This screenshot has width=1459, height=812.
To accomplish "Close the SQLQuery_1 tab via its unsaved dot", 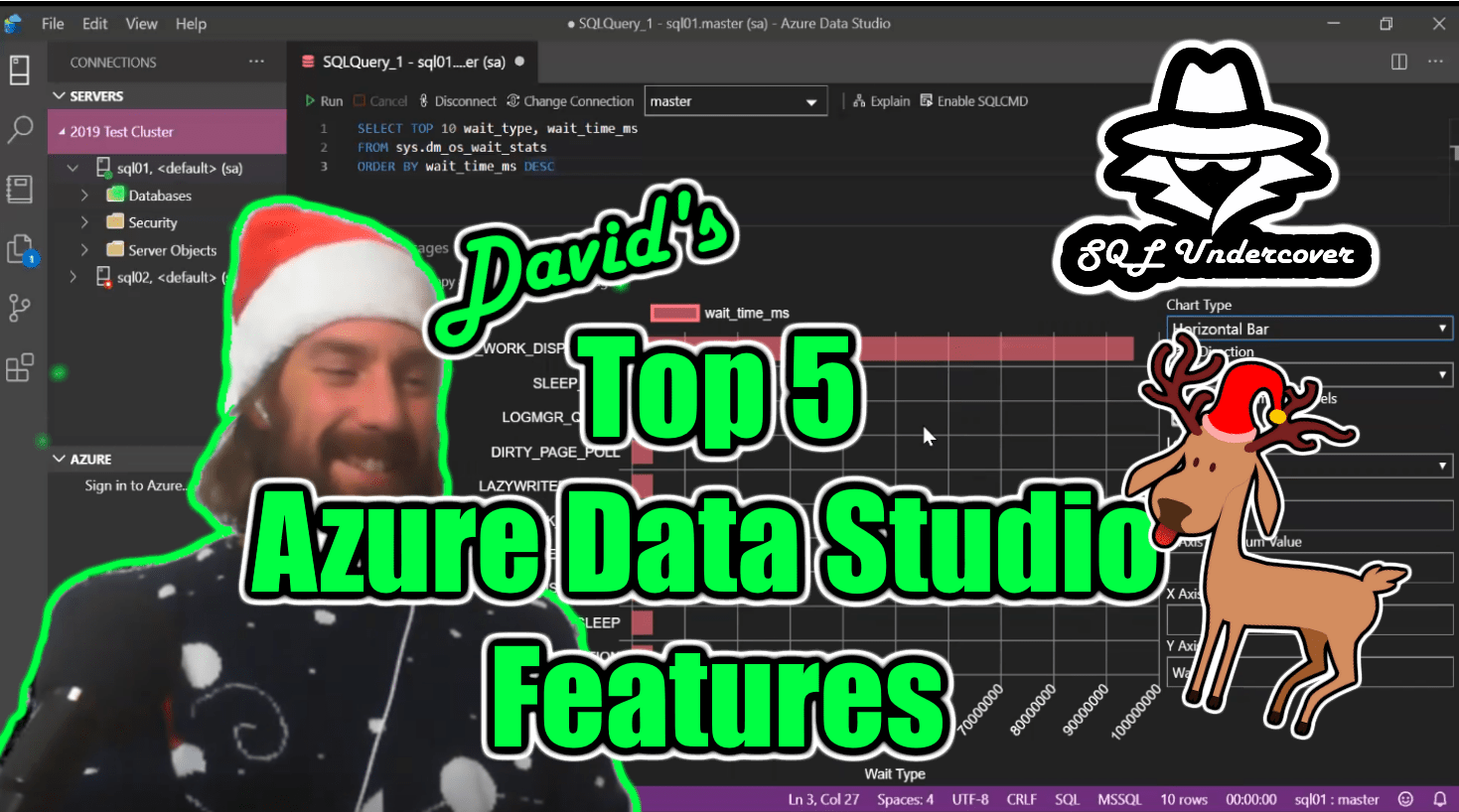I will (x=519, y=62).
